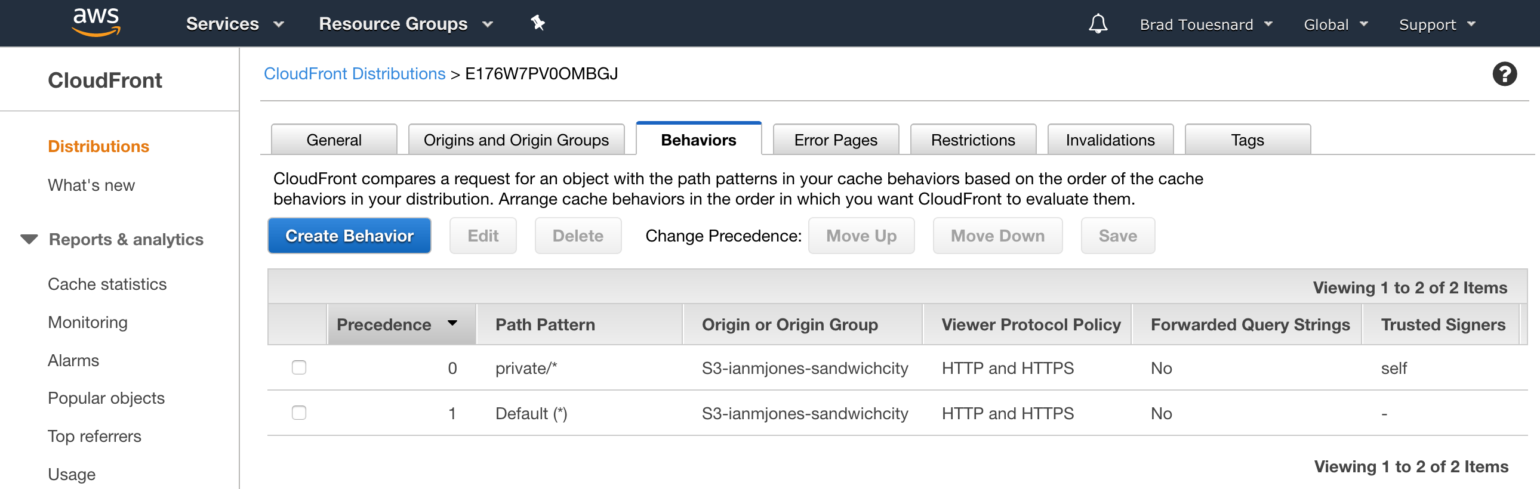The image size is (1540, 489).
Task: Click HTTP and HTTPS in private/* row
Action: pos(1008,368)
